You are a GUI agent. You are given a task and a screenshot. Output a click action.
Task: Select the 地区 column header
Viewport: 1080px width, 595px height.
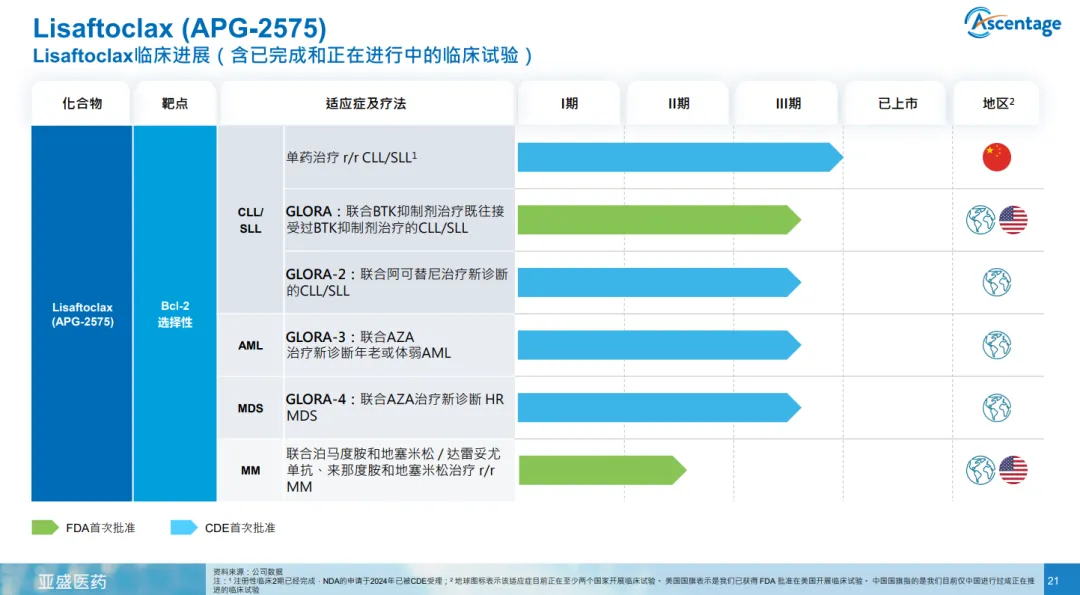pos(998,103)
